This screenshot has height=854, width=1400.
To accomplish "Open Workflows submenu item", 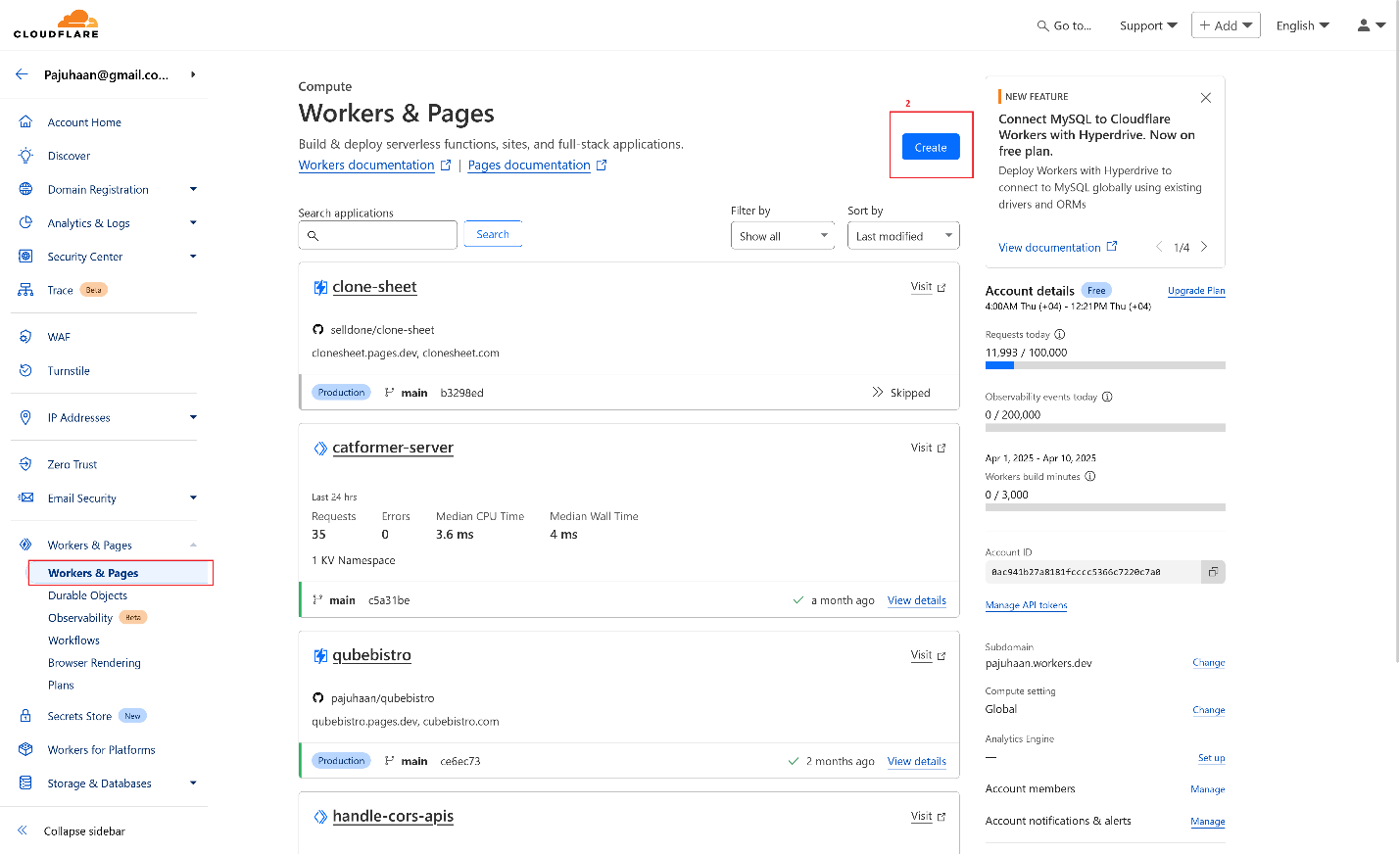I will (x=73, y=640).
